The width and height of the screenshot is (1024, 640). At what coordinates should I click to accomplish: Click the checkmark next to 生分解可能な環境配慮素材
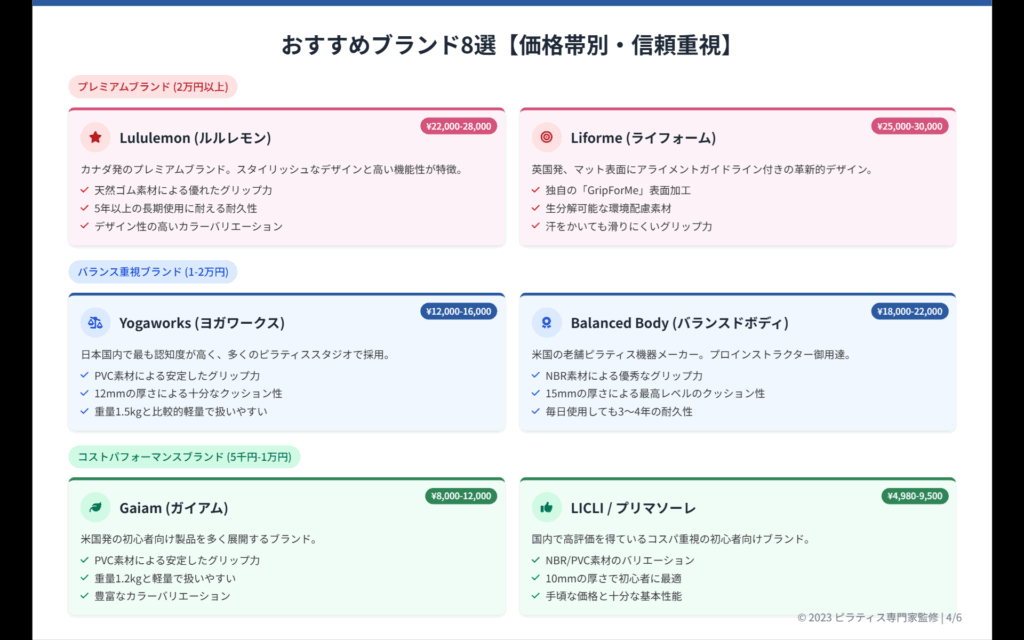click(x=536, y=208)
